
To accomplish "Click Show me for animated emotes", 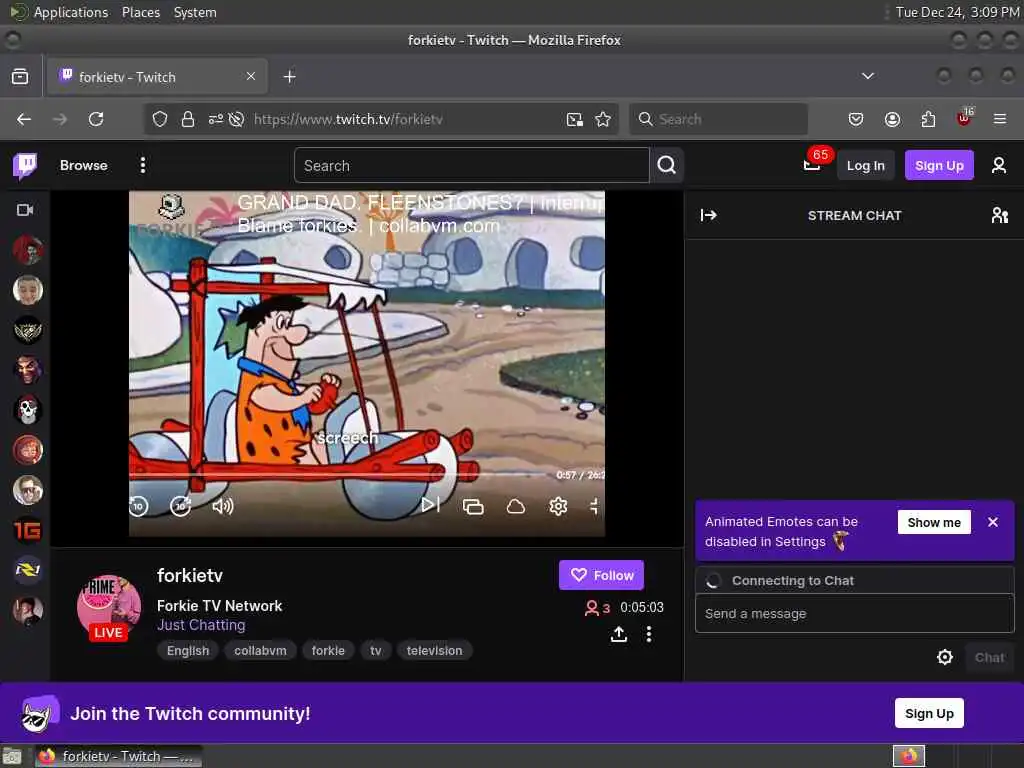I will point(934,522).
